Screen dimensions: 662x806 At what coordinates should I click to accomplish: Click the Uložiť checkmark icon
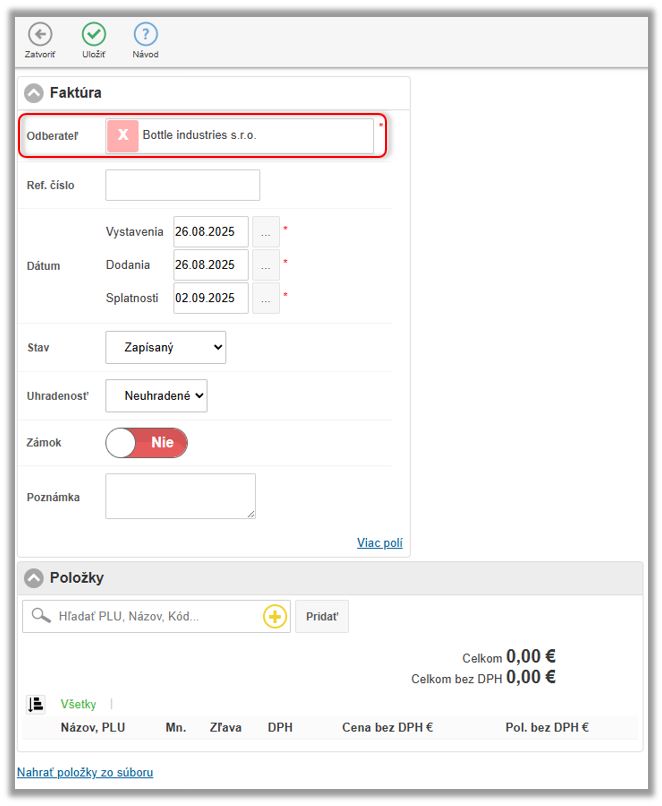pyautogui.click(x=94, y=33)
